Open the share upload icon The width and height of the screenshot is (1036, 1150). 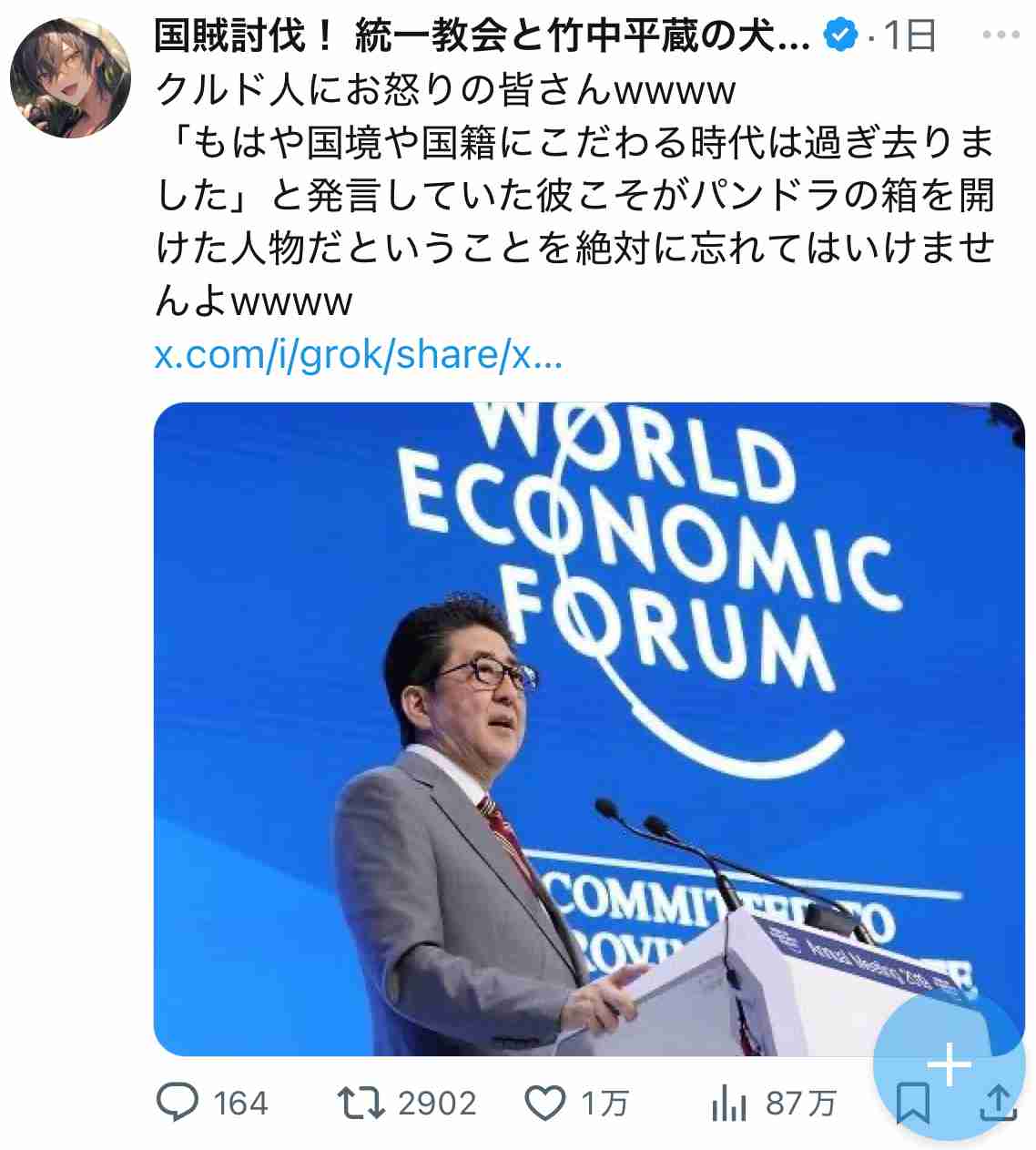998,1102
